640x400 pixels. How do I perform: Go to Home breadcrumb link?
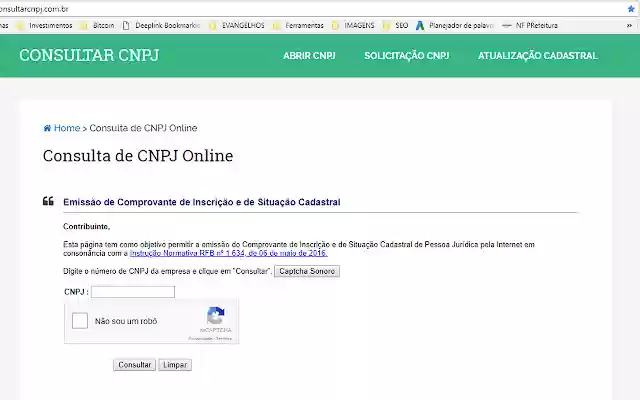pos(67,128)
